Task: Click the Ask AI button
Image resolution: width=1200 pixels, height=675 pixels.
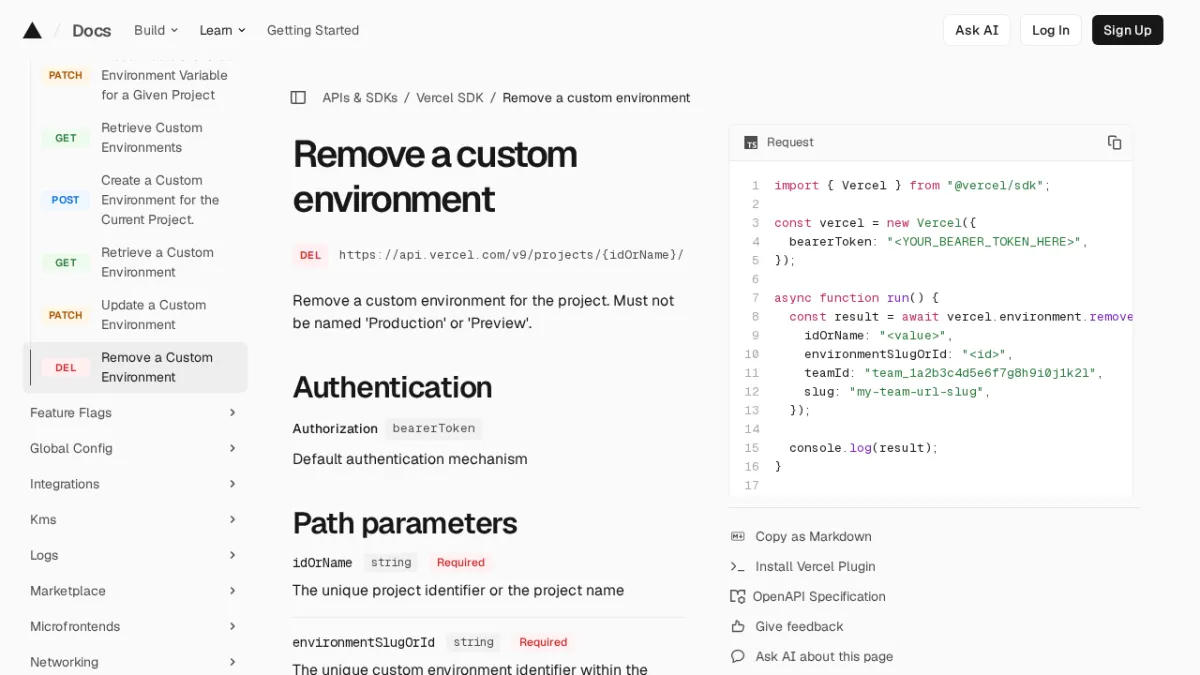Action: click(977, 30)
